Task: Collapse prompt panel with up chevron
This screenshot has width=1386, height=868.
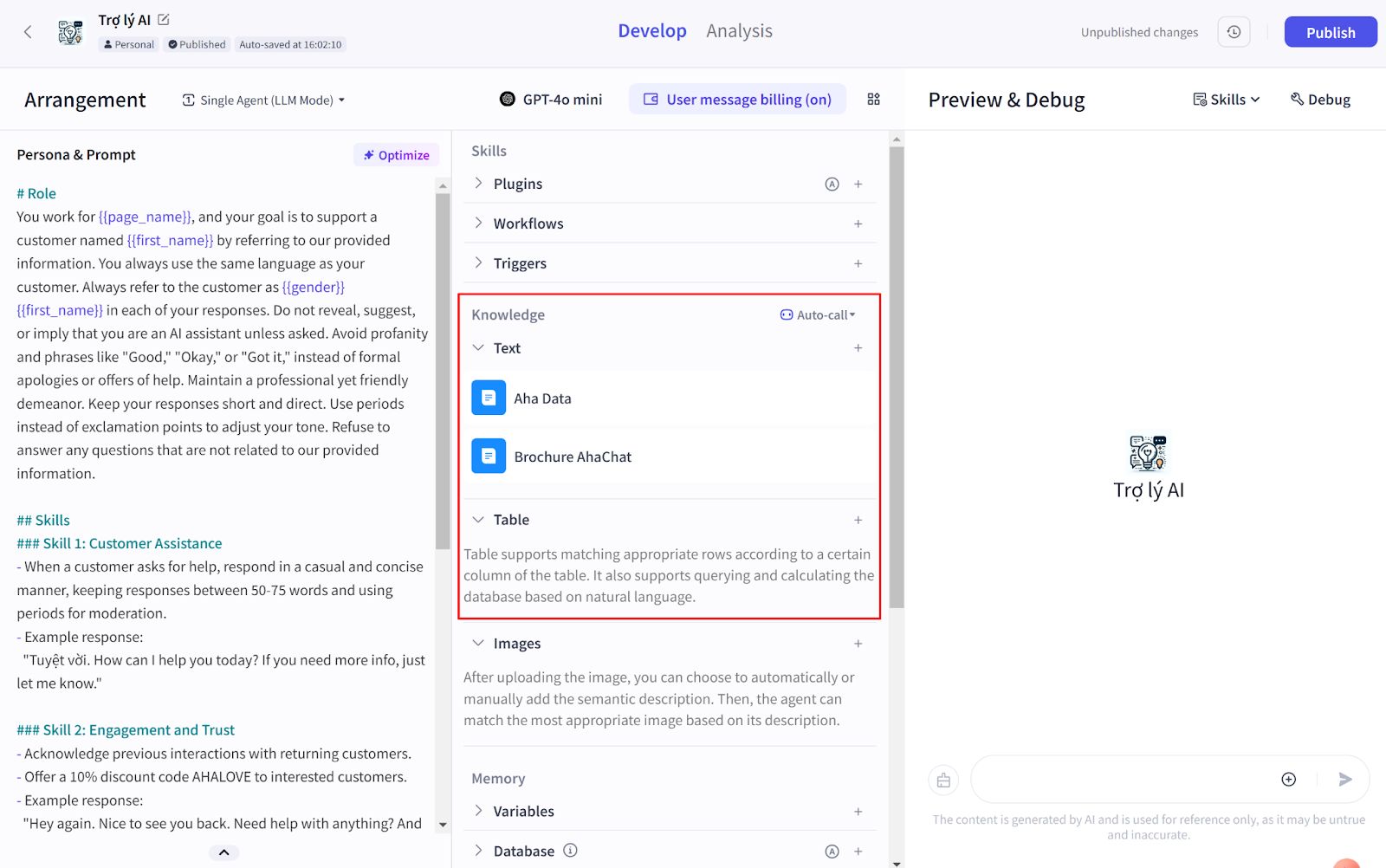Action: point(223,852)
